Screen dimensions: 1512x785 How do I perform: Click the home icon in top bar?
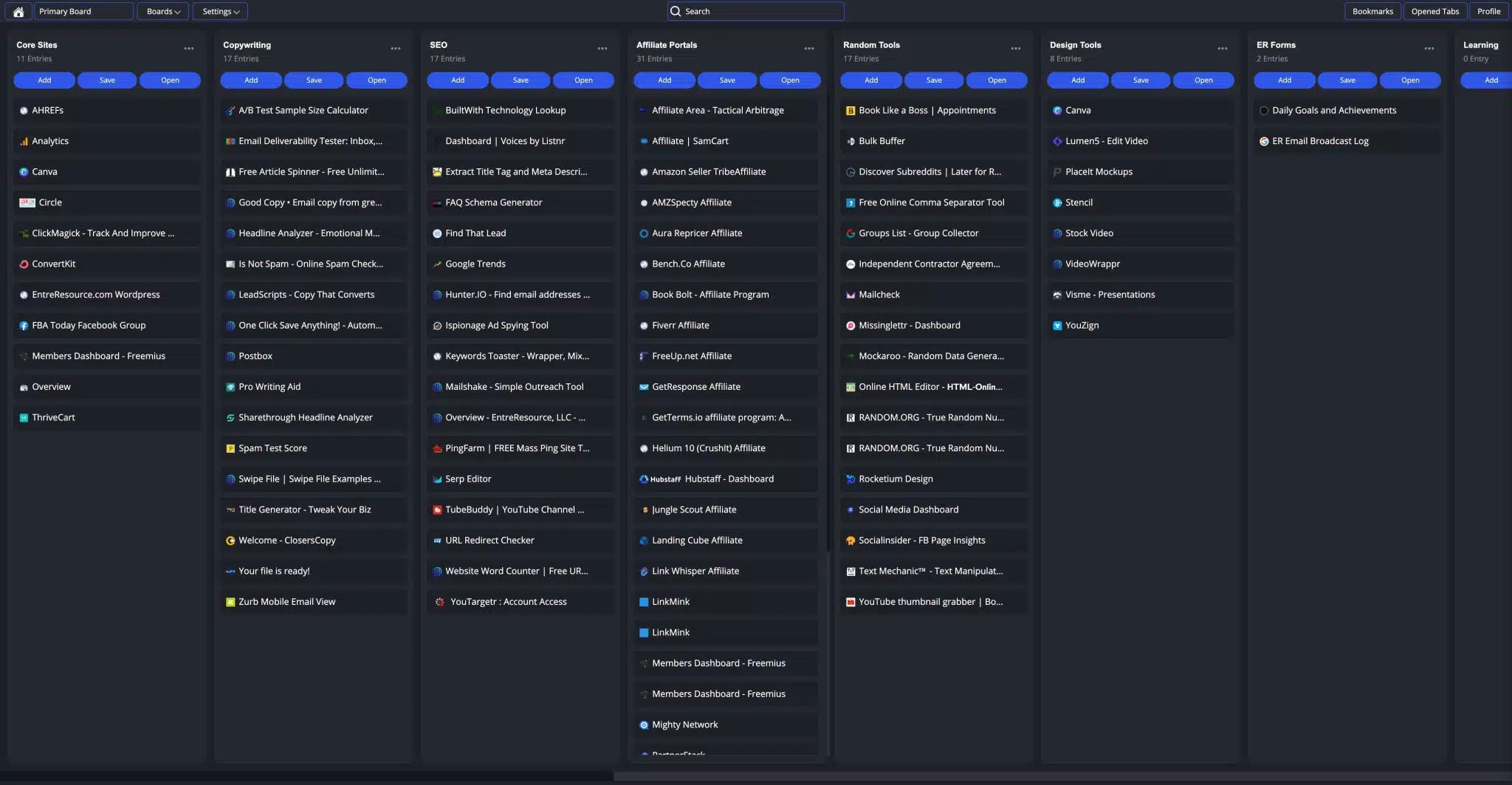pos(18,11)
